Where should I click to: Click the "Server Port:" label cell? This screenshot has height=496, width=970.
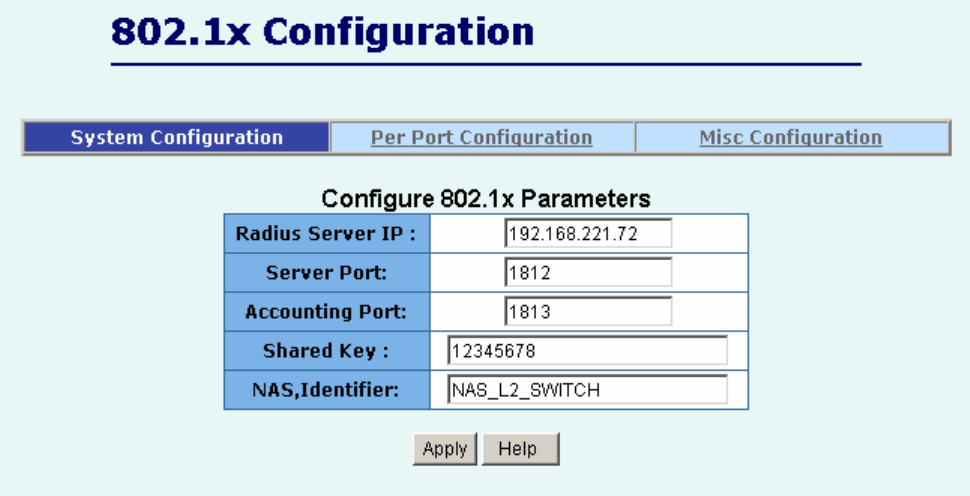coord(325,273)
